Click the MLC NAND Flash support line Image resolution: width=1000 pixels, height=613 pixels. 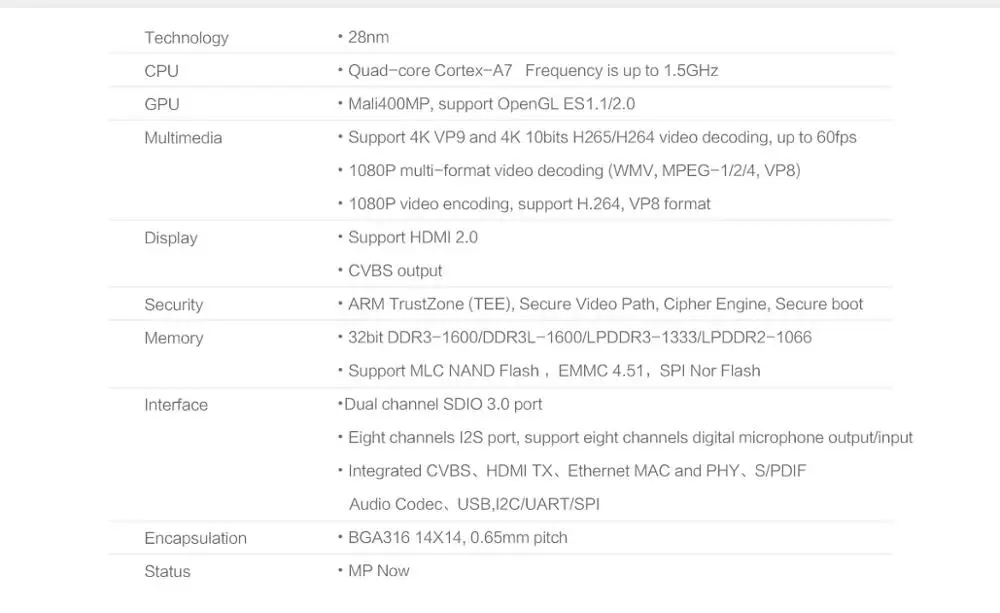point(554,371)
